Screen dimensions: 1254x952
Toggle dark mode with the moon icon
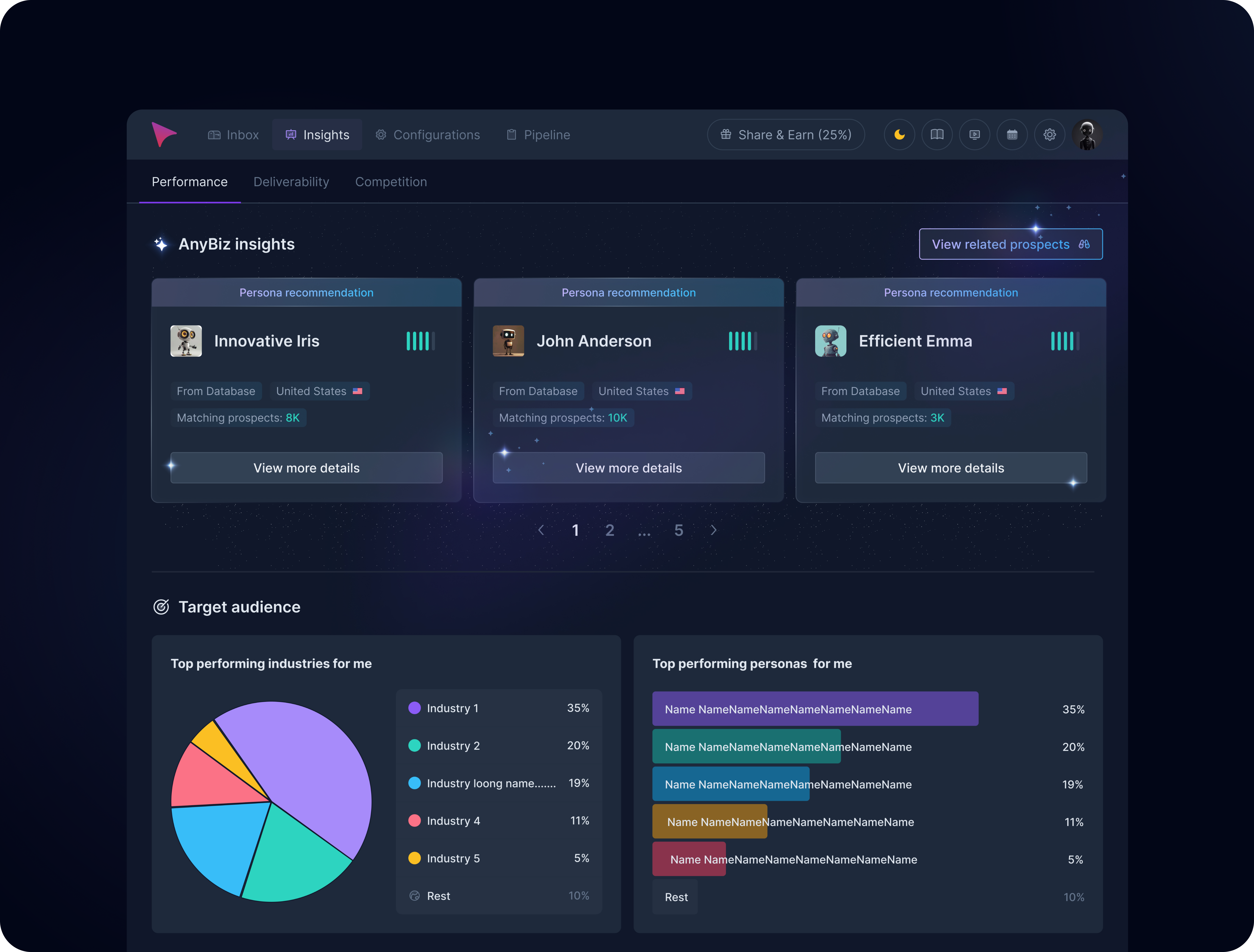tap(900, 134)
